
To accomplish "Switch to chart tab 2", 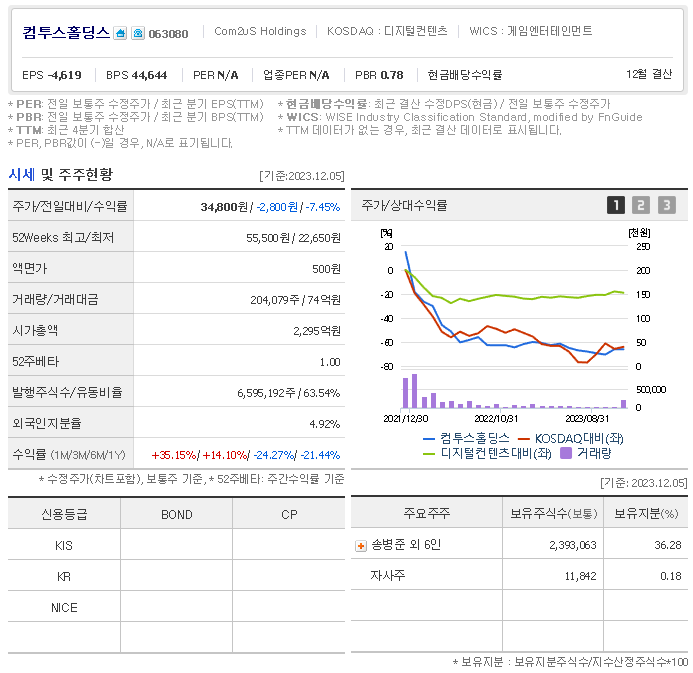I will [x=641, y=205].
